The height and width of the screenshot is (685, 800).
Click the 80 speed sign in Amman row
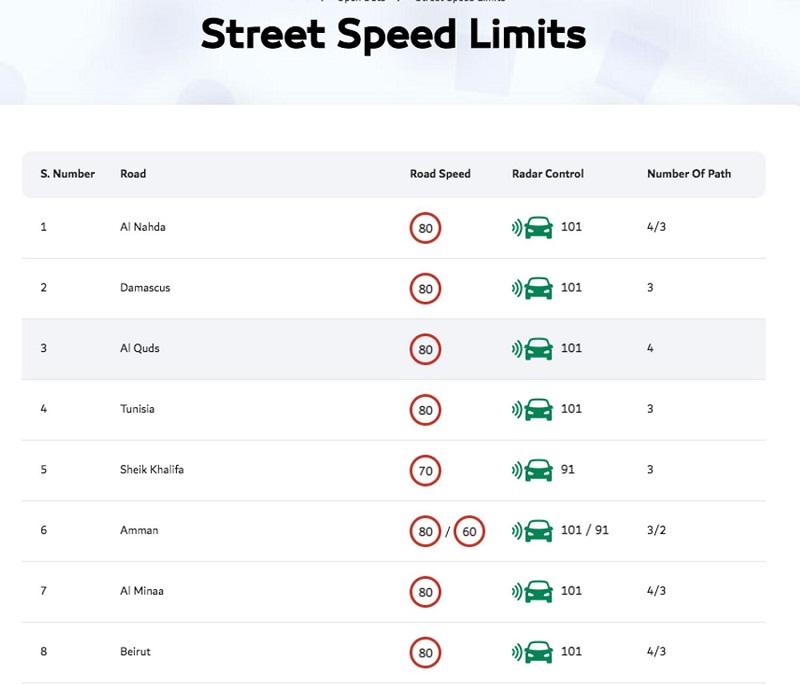pos(425,531)
